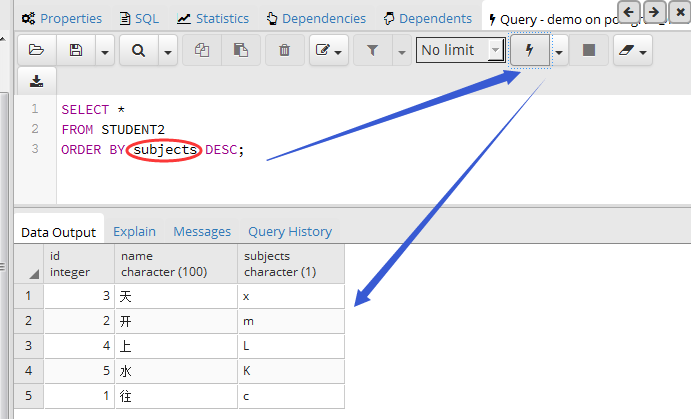691x419 pixels.
Task: Select row number 2 header
Action: click(x=29, y=321)
